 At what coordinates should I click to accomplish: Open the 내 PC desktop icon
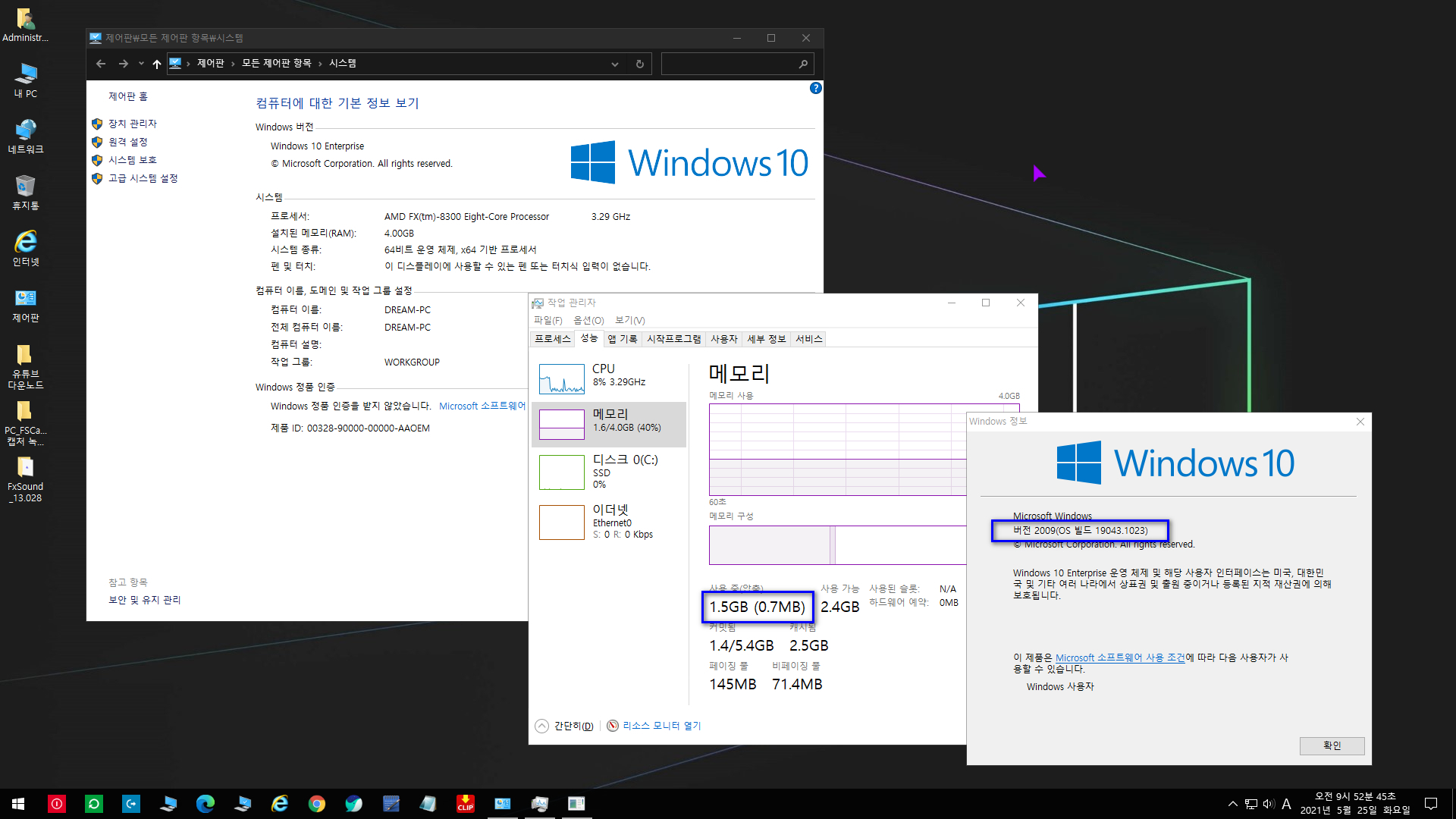pos(26,80)
